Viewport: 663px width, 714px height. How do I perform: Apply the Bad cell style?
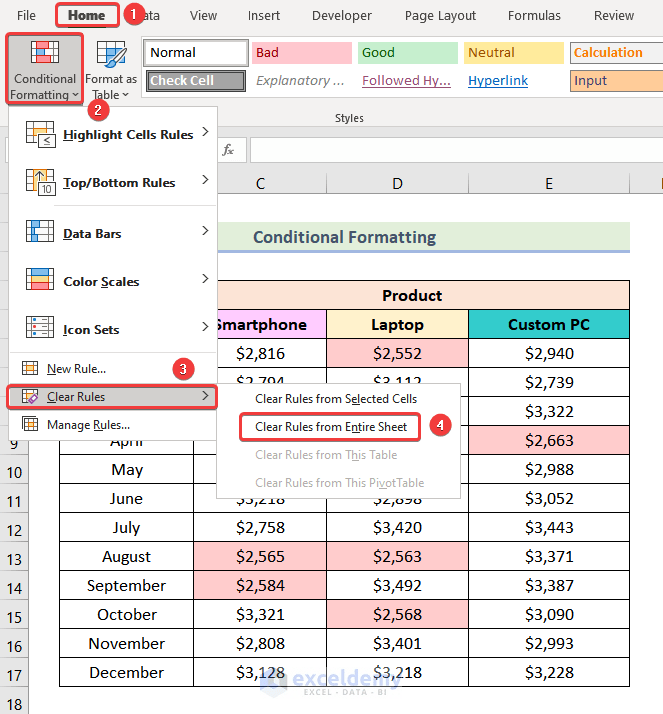(301, 52)
